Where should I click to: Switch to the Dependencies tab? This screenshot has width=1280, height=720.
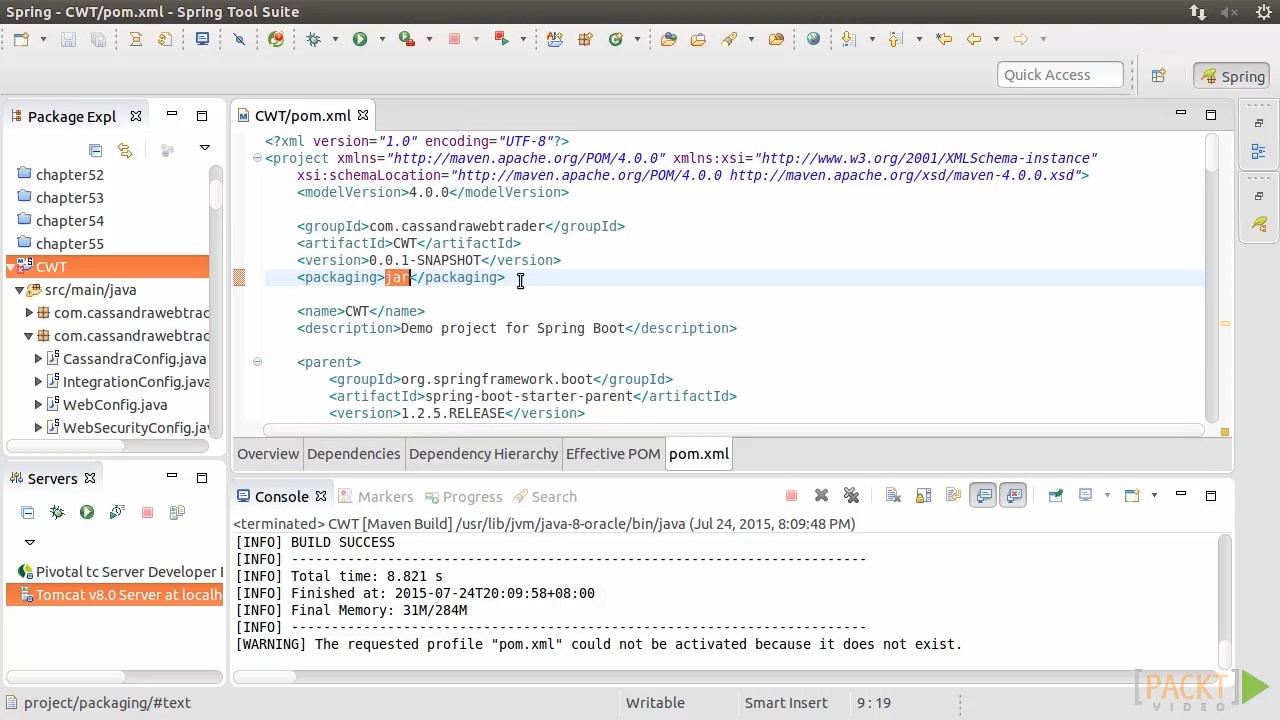click(353, 454)
